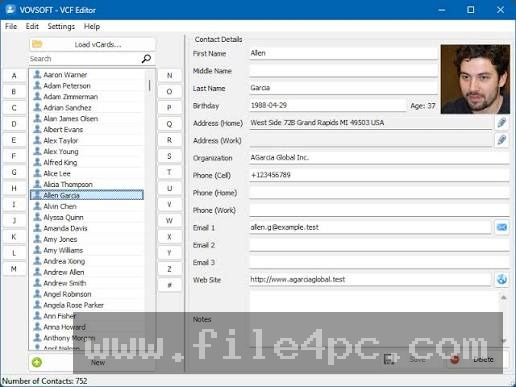This screenshot has height=387, width=516.
Task: Click the Last Name field
Action: 343,88
